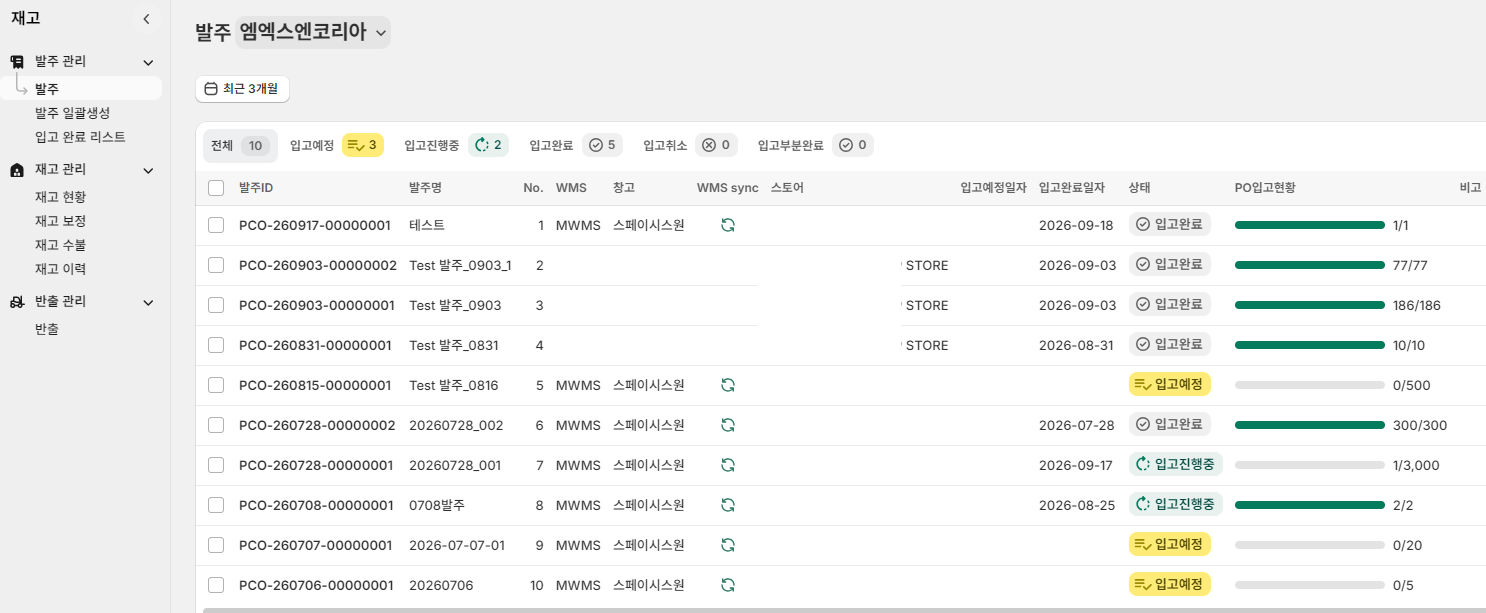Screen dimensions: 1486x613
Task: Open 발주 일괄생성 in the sidebar
Action: pos(72,113)
